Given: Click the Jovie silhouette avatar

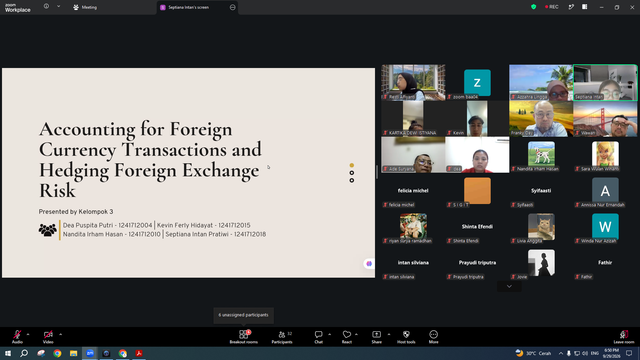Looking at the screenshot, I should pos(541,262).
